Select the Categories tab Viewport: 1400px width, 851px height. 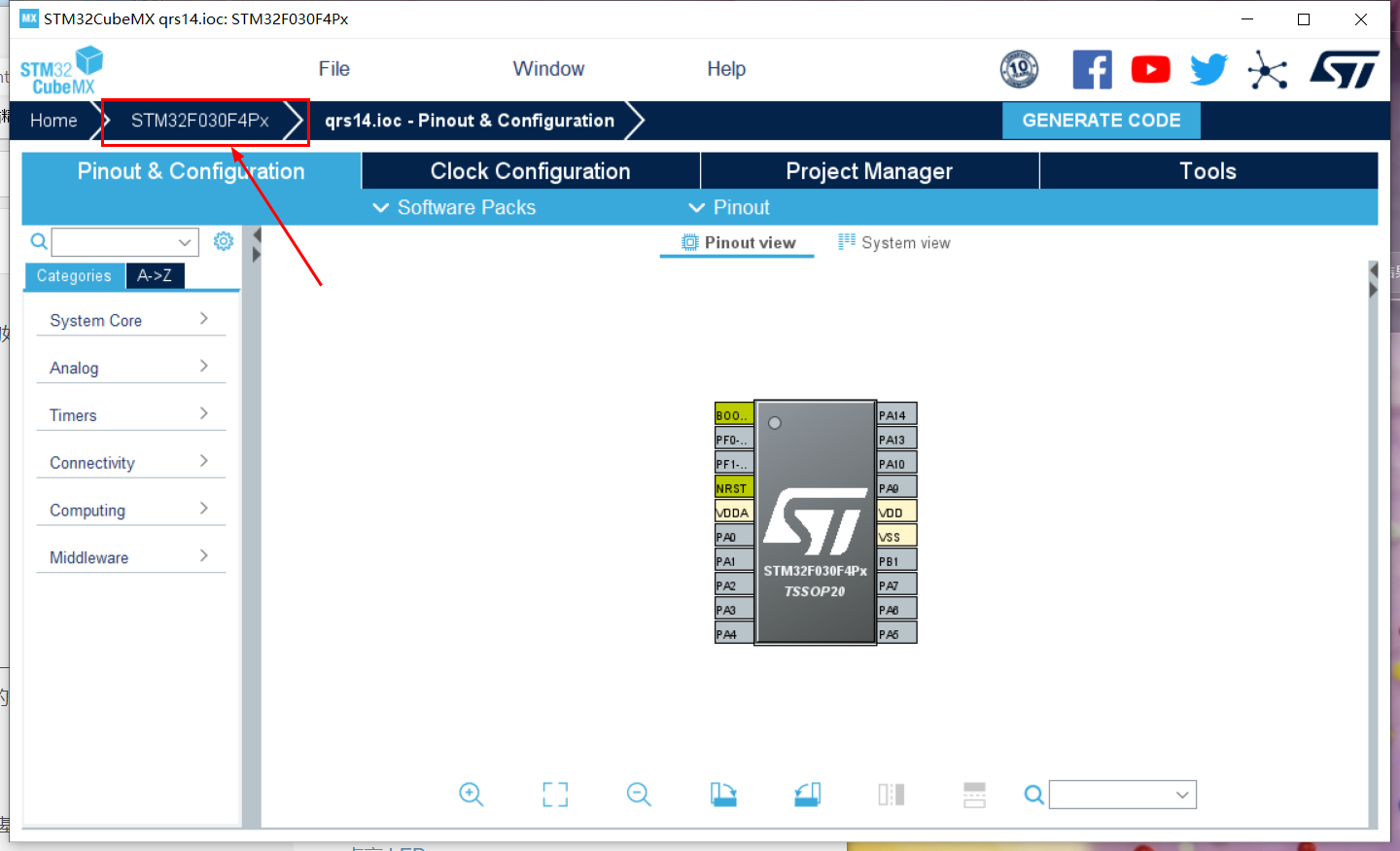point(74,276)
